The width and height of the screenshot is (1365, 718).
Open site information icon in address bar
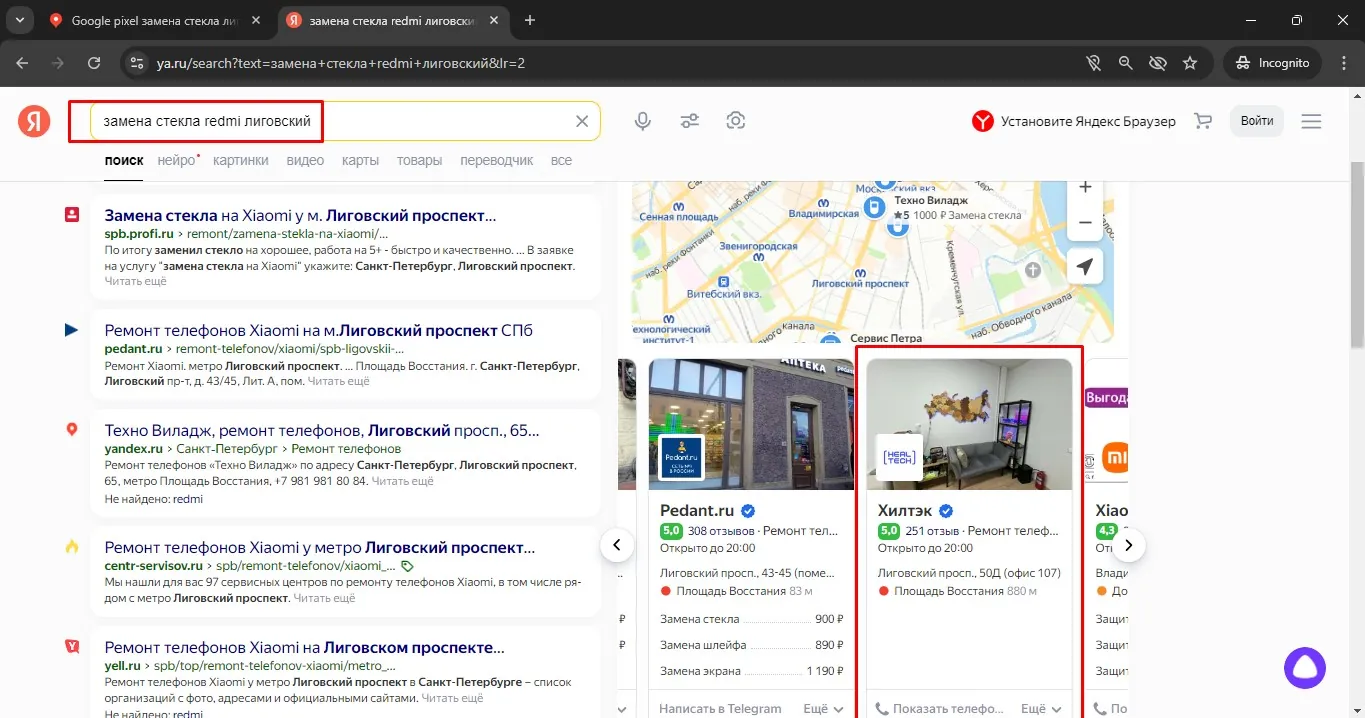pos(137,62)
